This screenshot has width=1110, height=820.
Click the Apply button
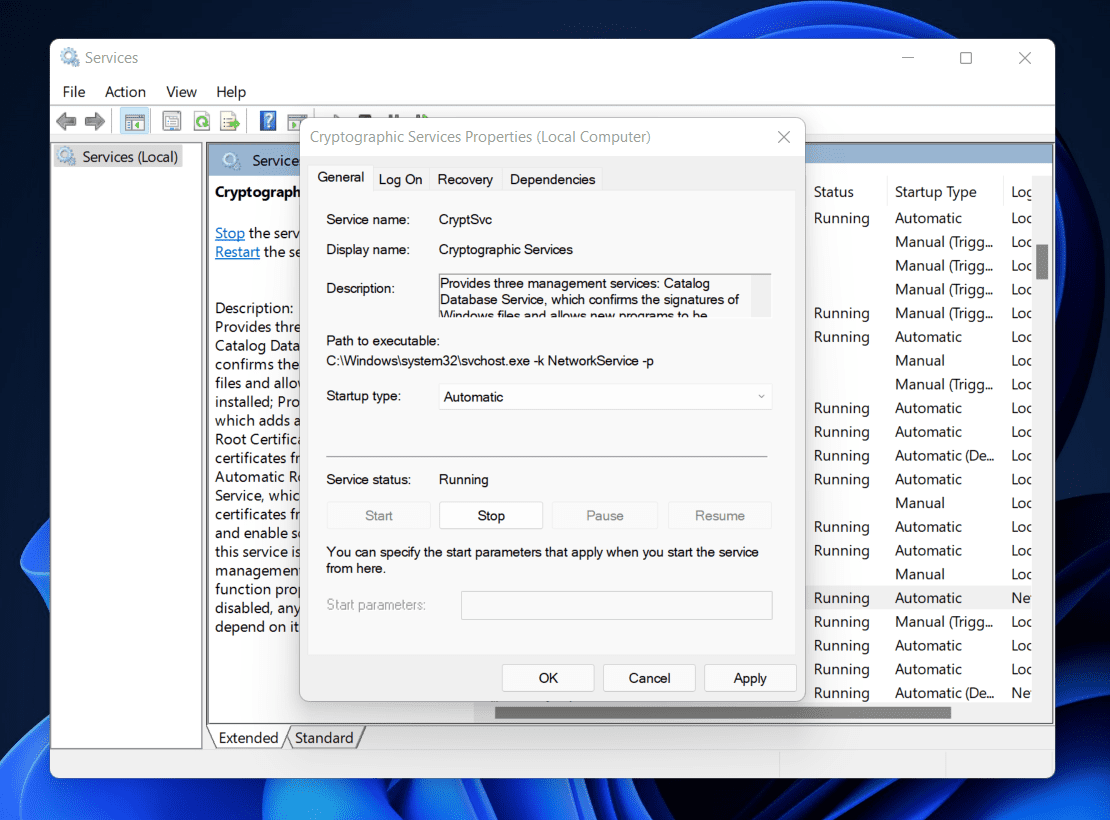(x=750, y=678)
